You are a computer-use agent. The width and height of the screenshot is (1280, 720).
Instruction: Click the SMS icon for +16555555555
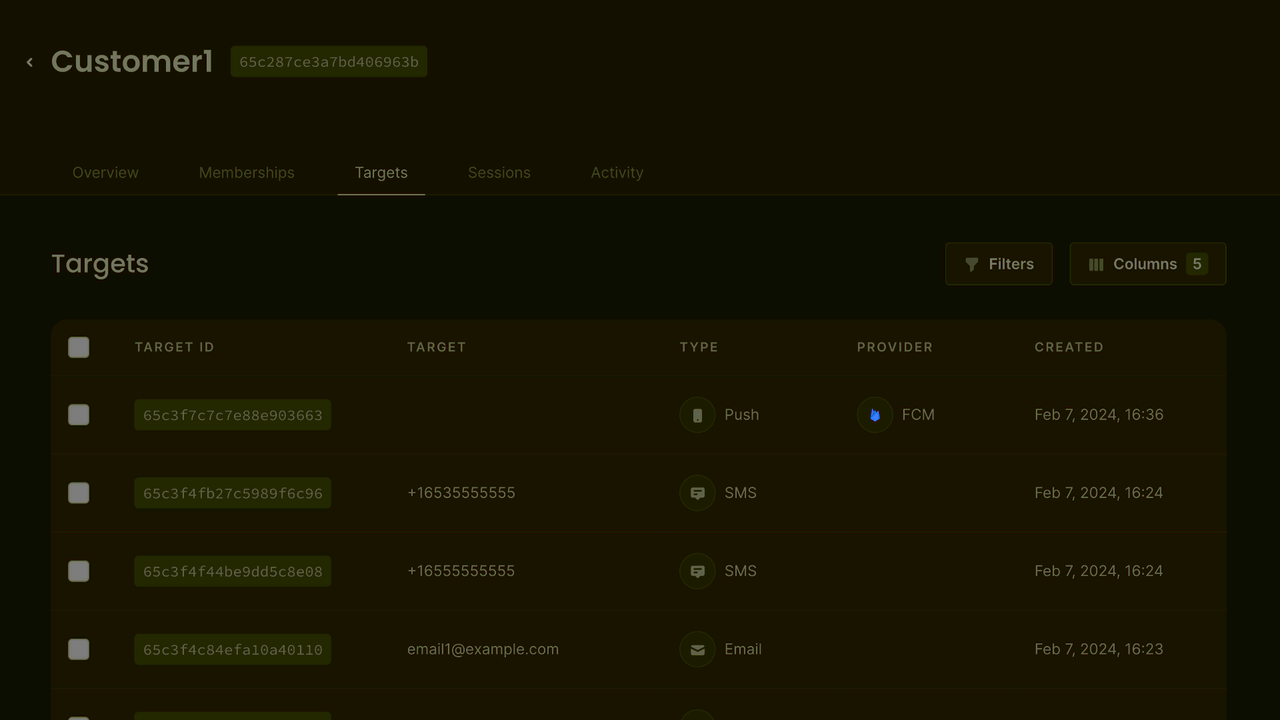click(697, 571)
